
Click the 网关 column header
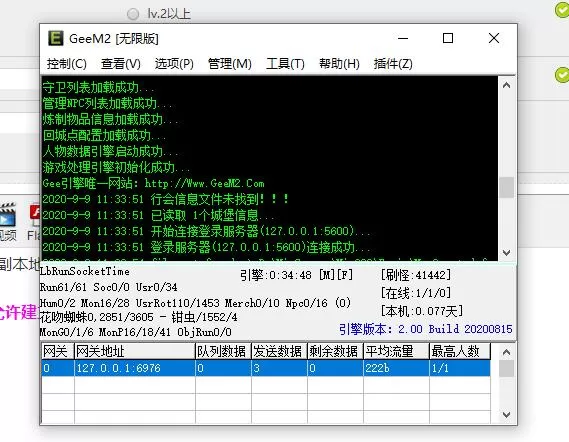(x=58, y=351)
